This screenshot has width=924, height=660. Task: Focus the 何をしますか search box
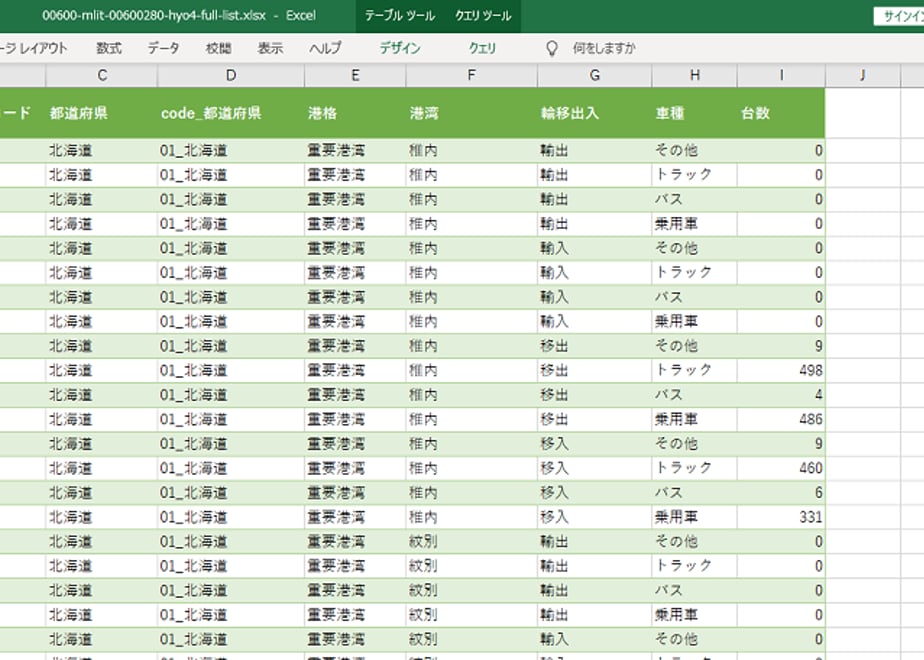pos(604,48)
